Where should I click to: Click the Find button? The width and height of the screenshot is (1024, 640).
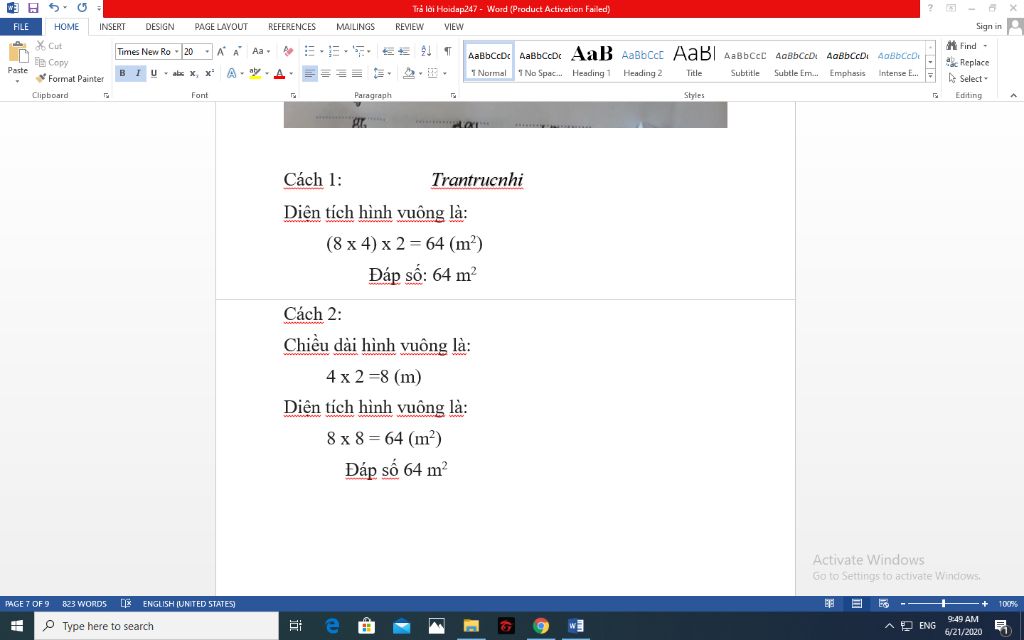pos(962,46)
